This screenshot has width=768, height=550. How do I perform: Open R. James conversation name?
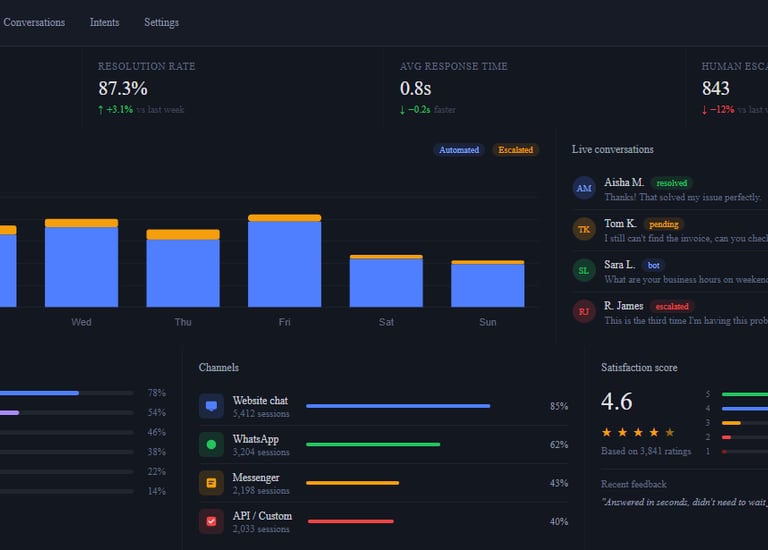click(624, 306)
